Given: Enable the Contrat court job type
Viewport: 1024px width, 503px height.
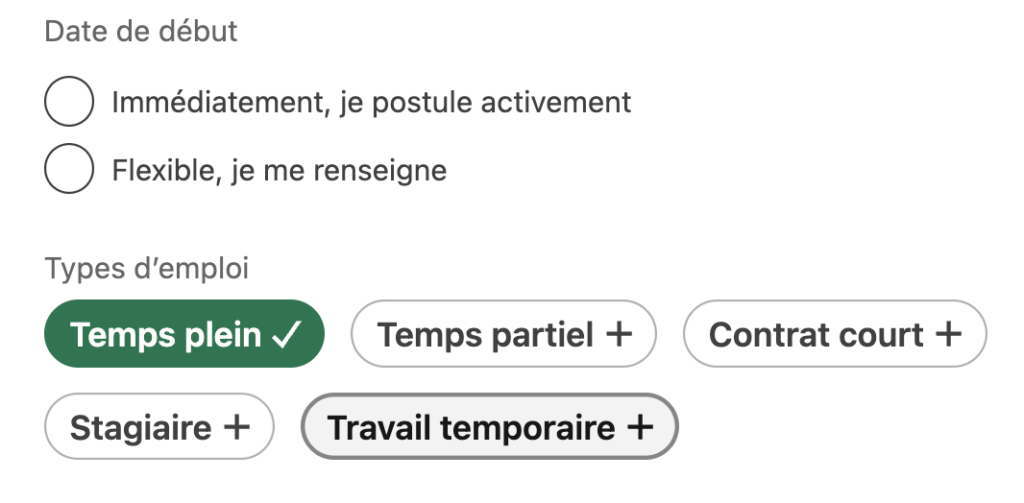Looking at the screenshot, I should coord(834,335).
